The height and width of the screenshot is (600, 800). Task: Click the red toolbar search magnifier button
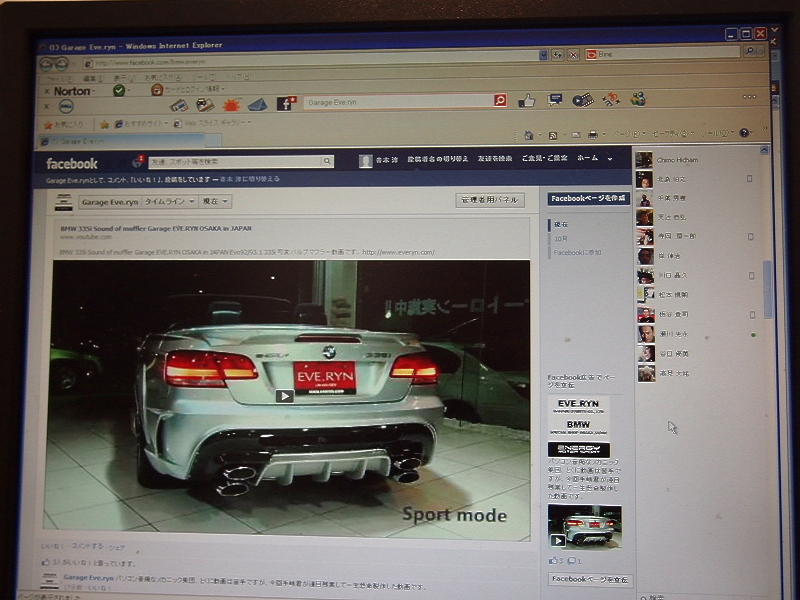click(x=500, y=101)
